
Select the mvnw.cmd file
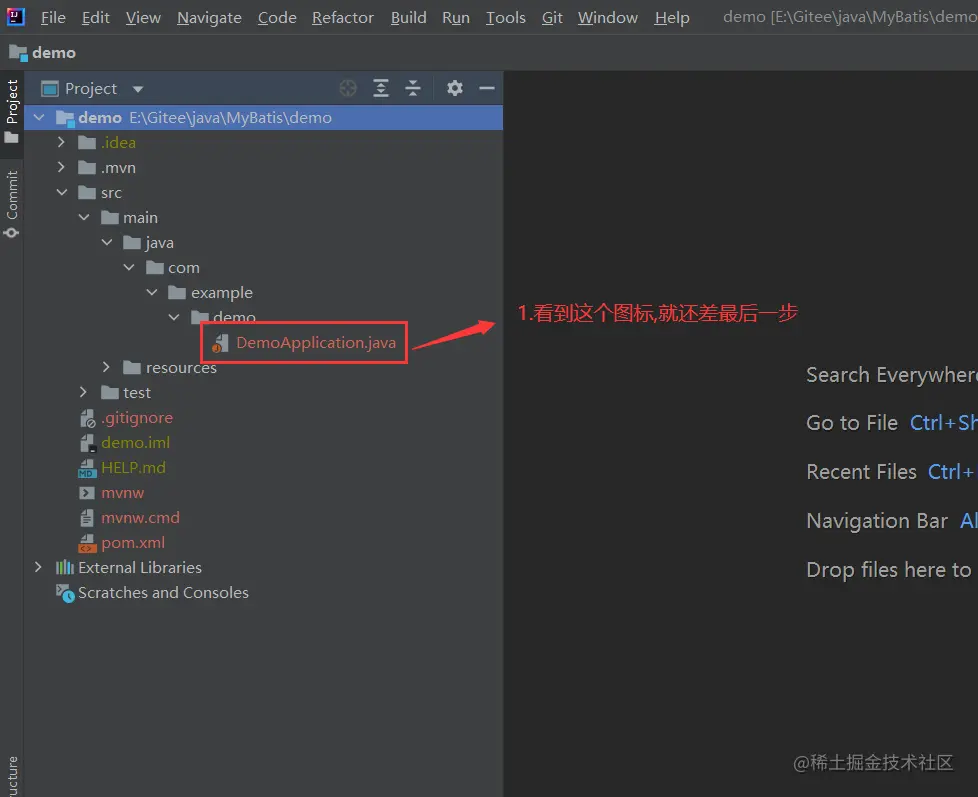coord(140,517)
